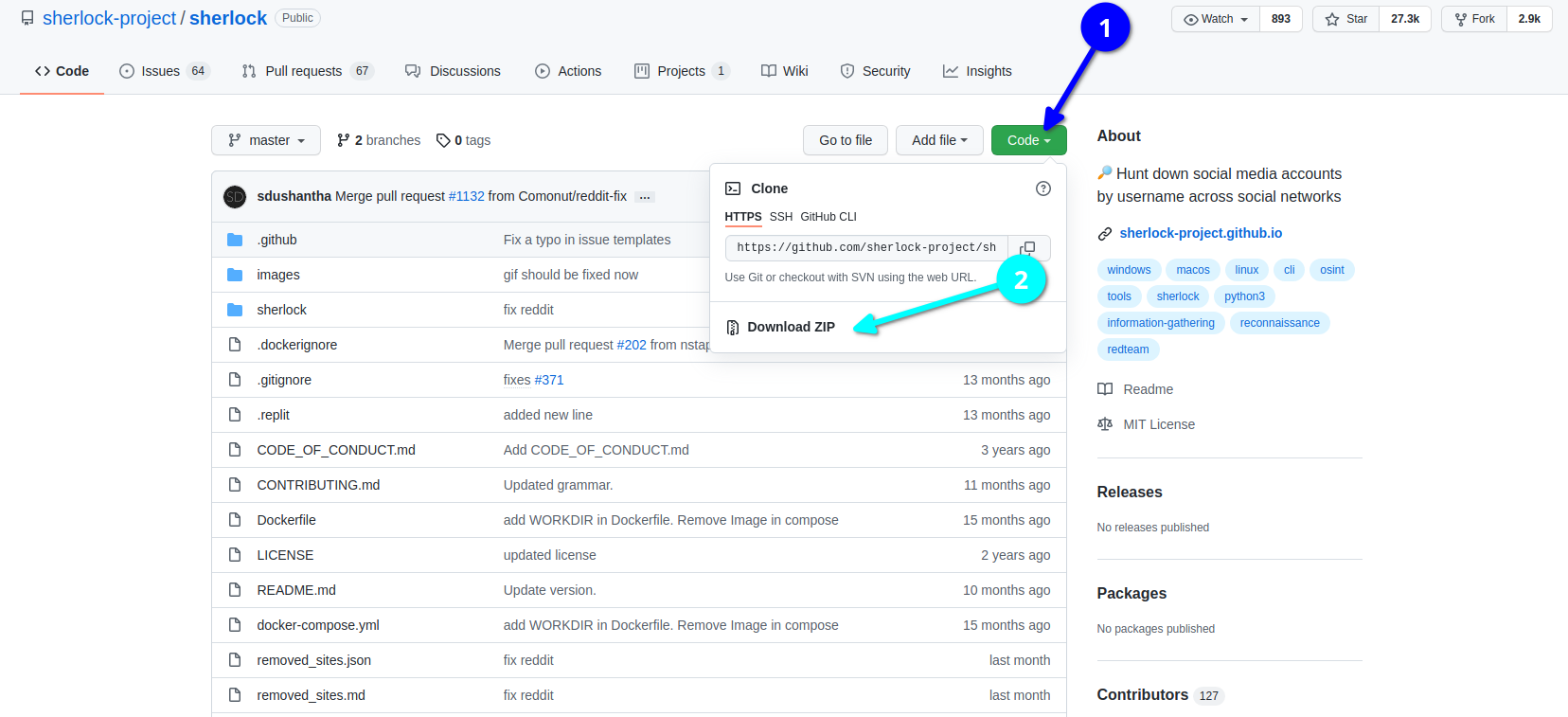Screen dimensions: 1568x717
Task: Open the 2.9k forks count
Action: tap(1529, 19)
